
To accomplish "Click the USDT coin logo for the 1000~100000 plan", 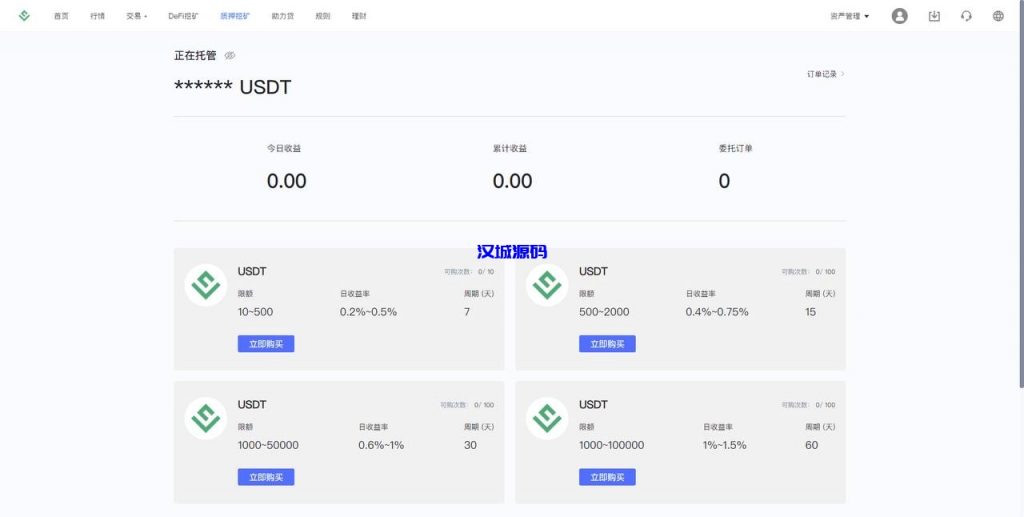I will pyautogui.click(x=547, y=418).
